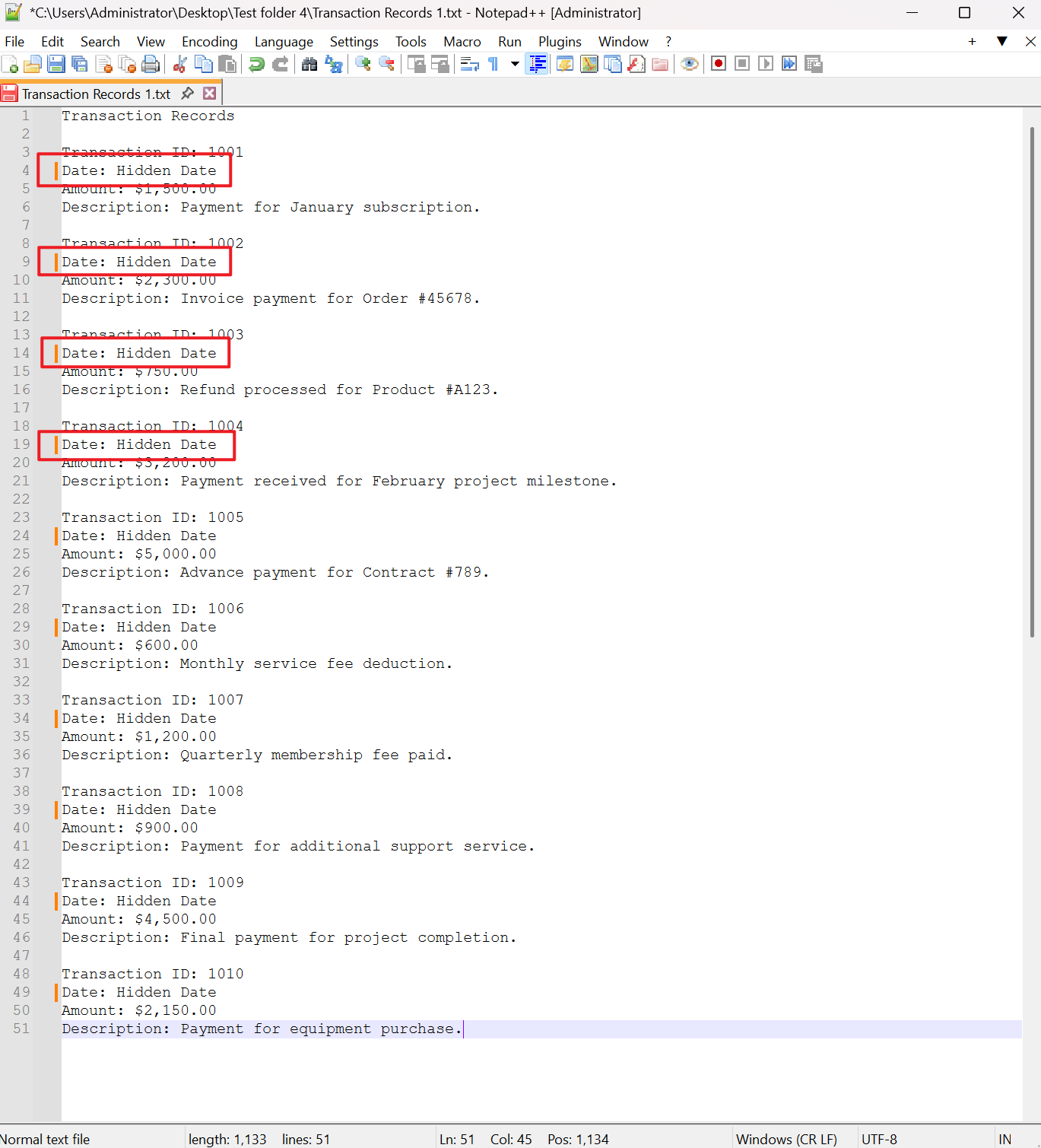Create a new file with toolbar icon

coord(10,65)
